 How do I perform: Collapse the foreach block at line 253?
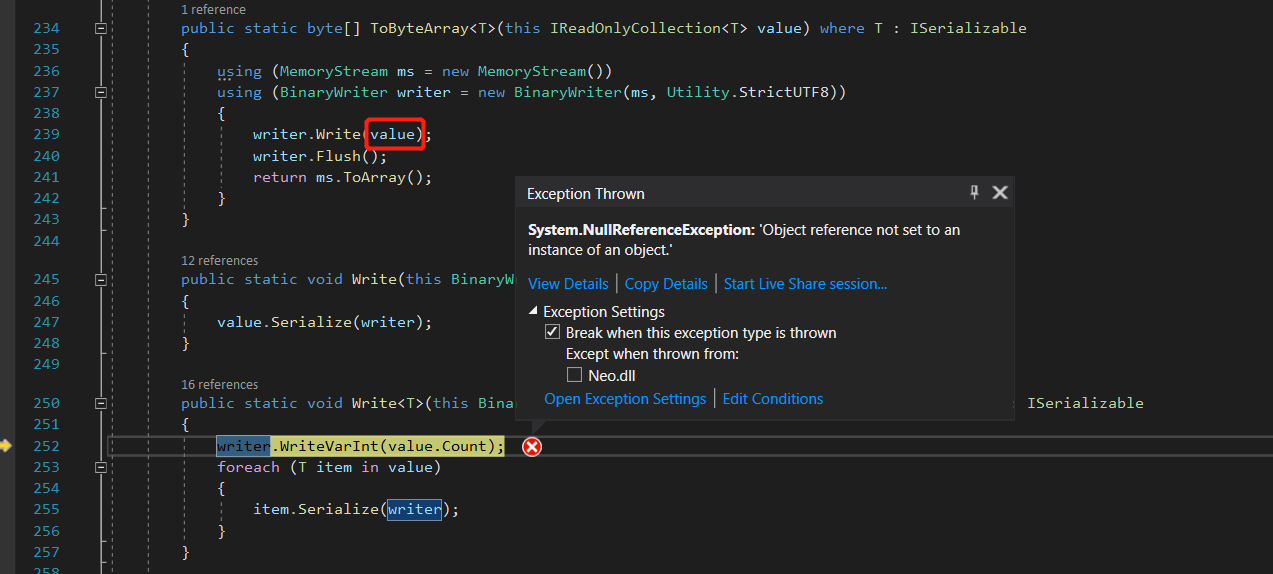(x=100, y=467)
